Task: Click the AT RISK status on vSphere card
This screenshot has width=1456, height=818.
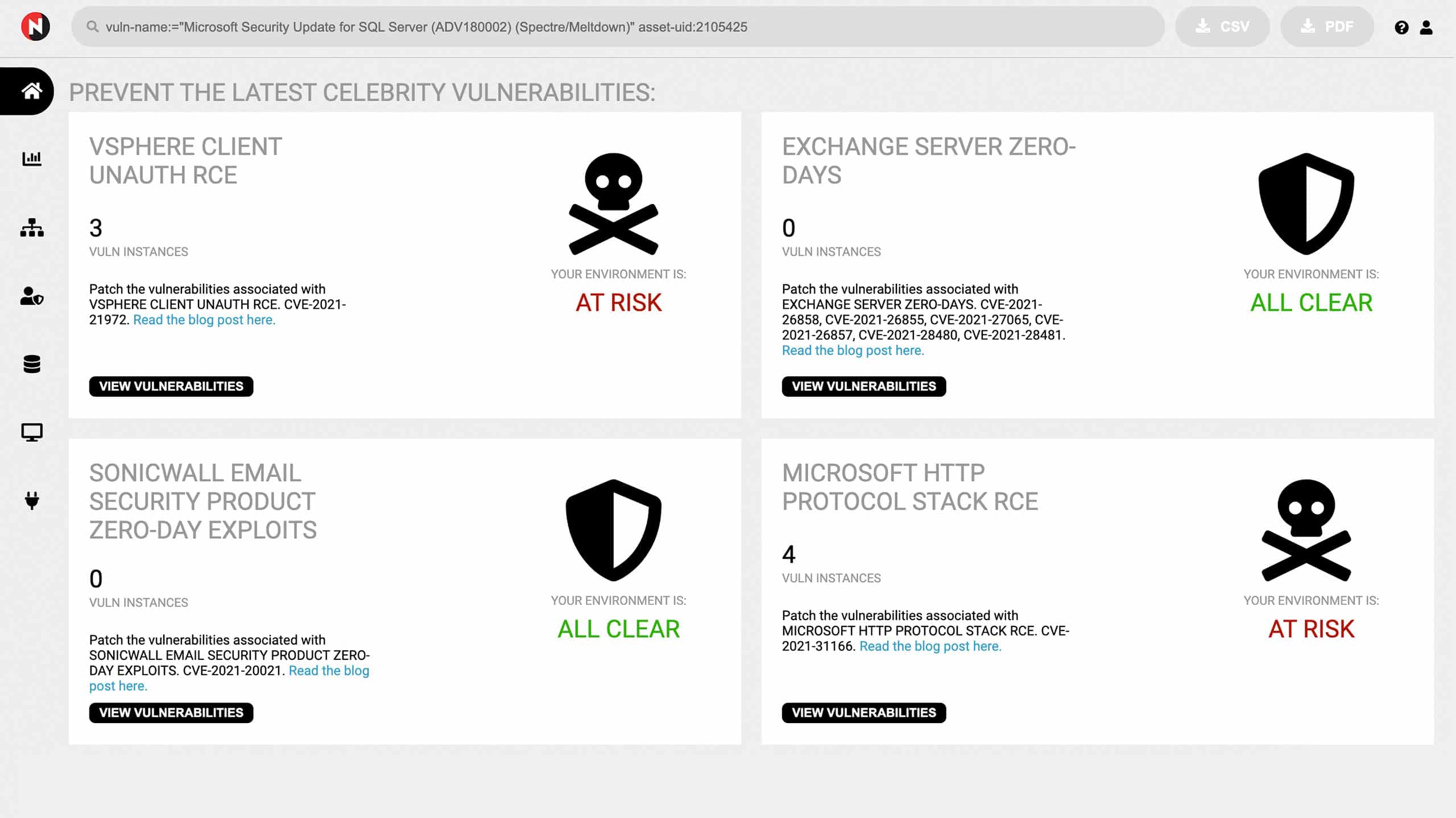Action: pos(618,302)
